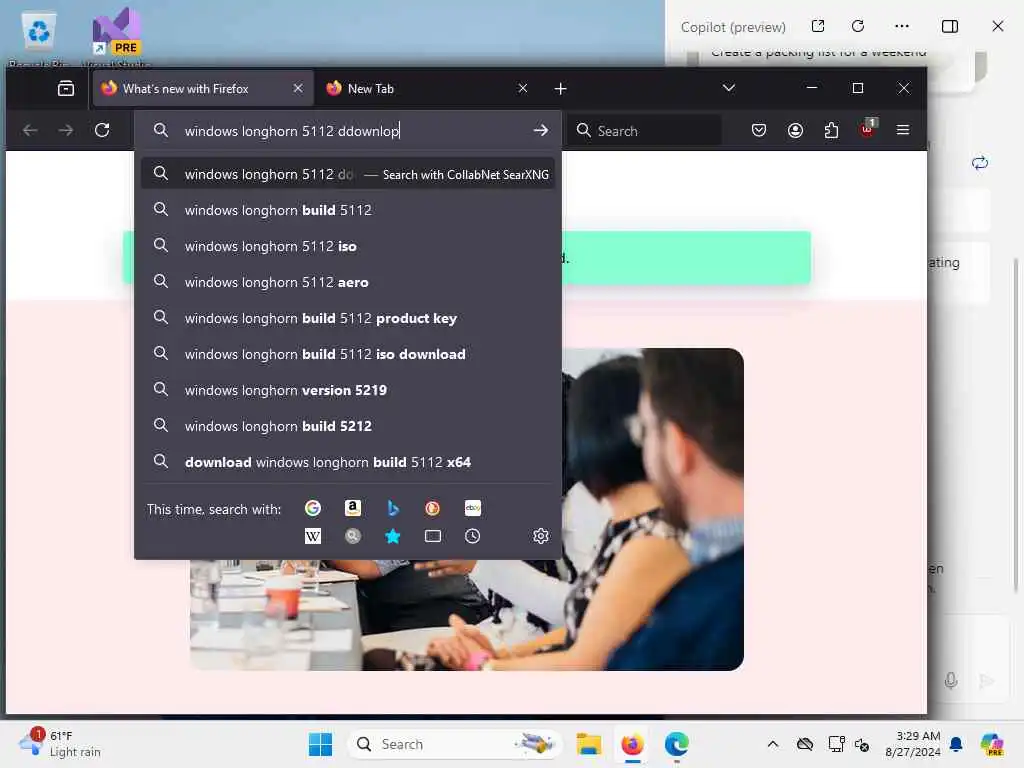The height and width of the screenshot is (768, 1024).
Task: Open Windows Start menu
Action: click(320, 744)
